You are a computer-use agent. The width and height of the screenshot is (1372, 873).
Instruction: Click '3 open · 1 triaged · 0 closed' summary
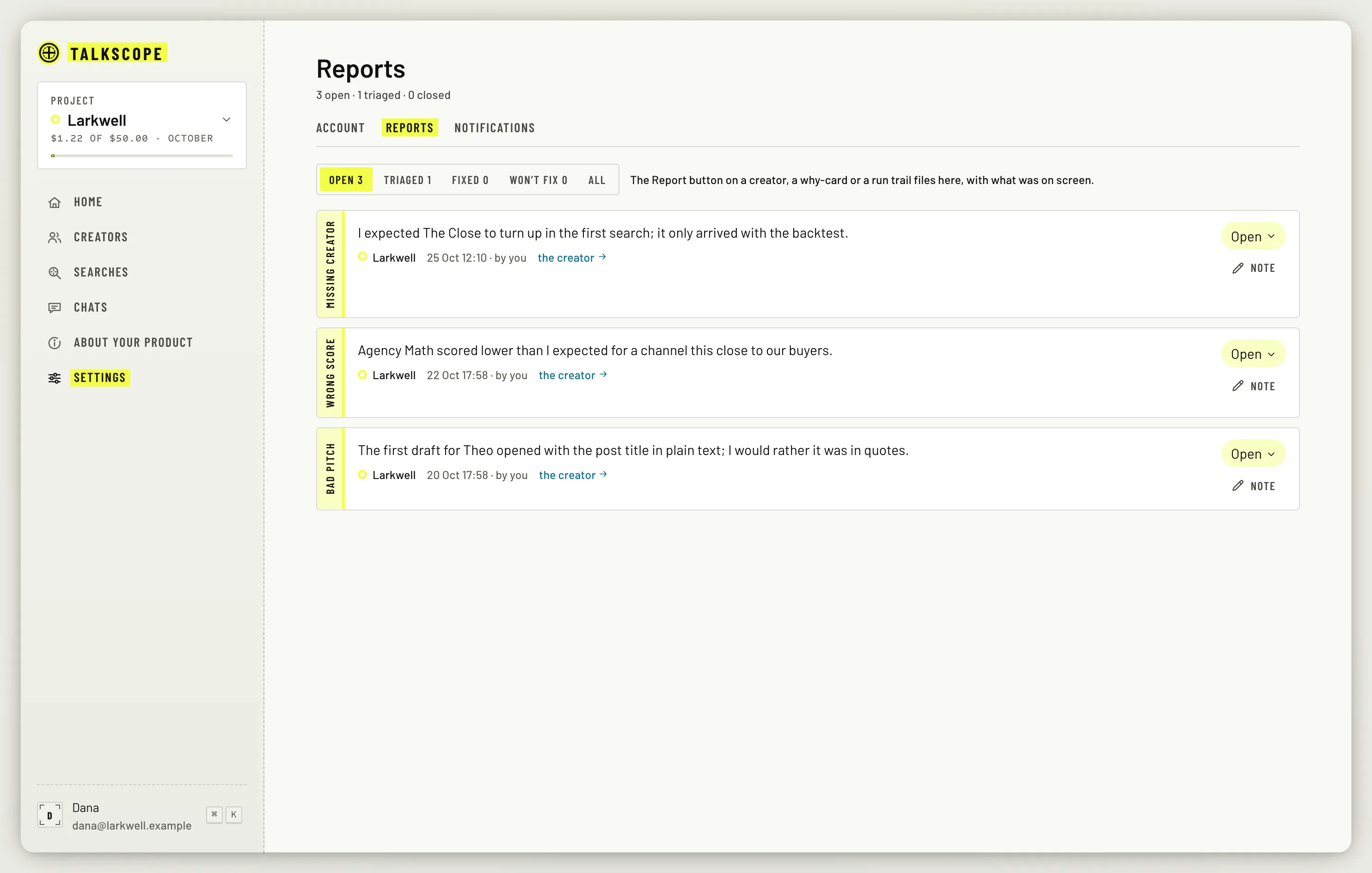384,95
